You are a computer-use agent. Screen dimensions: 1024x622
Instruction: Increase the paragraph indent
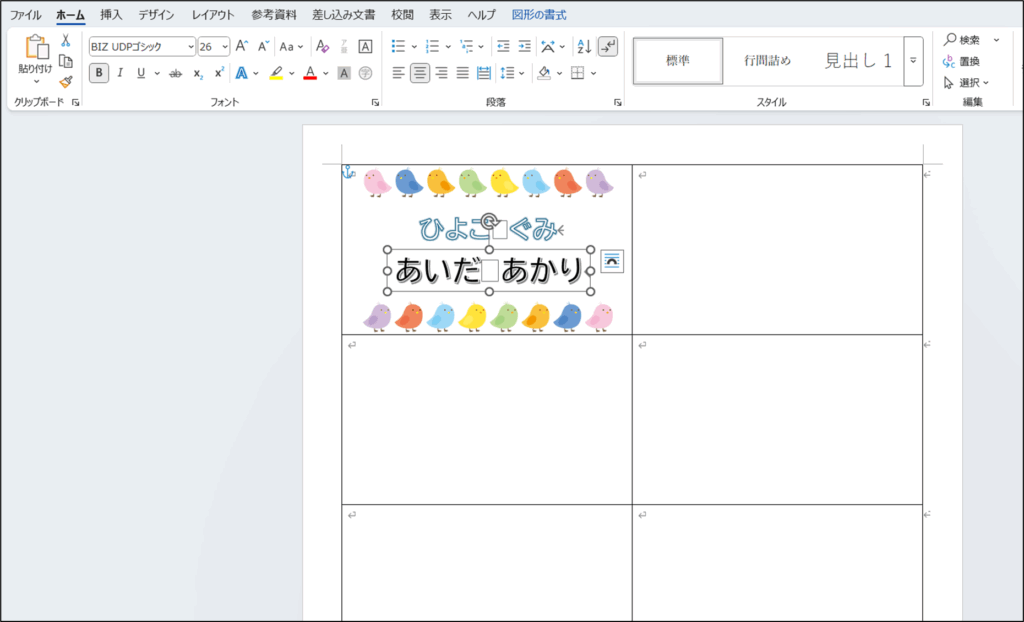(524, 46)
